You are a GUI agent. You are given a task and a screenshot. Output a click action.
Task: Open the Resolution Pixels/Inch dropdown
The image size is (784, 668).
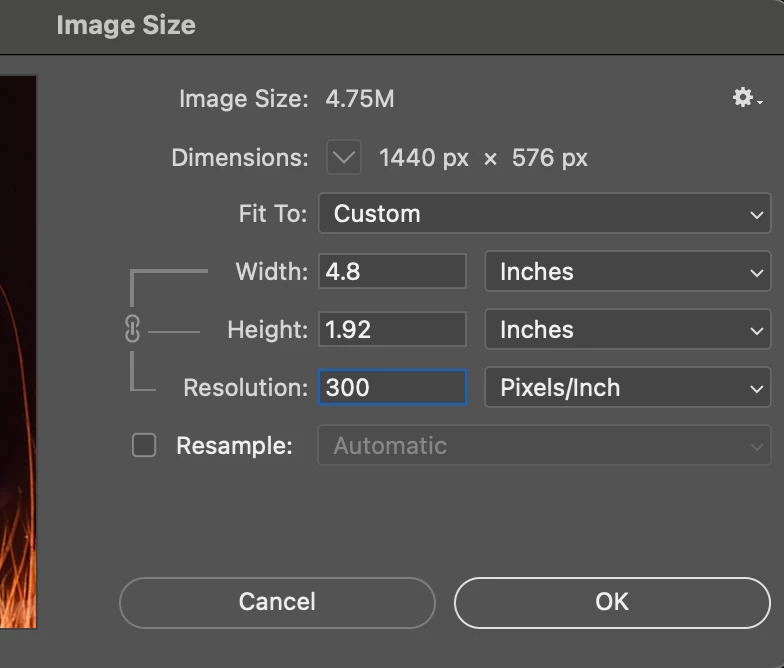point(627,388)
